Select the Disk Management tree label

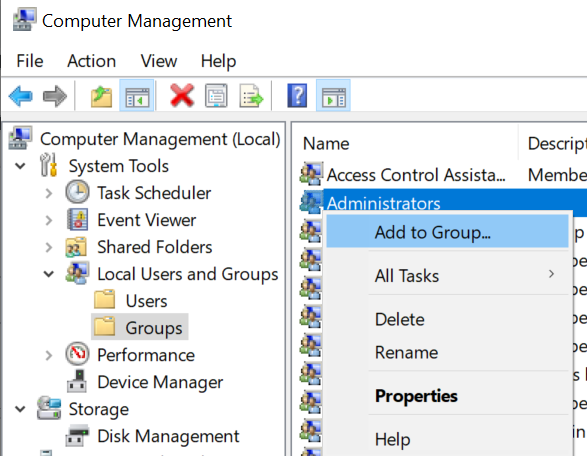click(x=168, y=436)
